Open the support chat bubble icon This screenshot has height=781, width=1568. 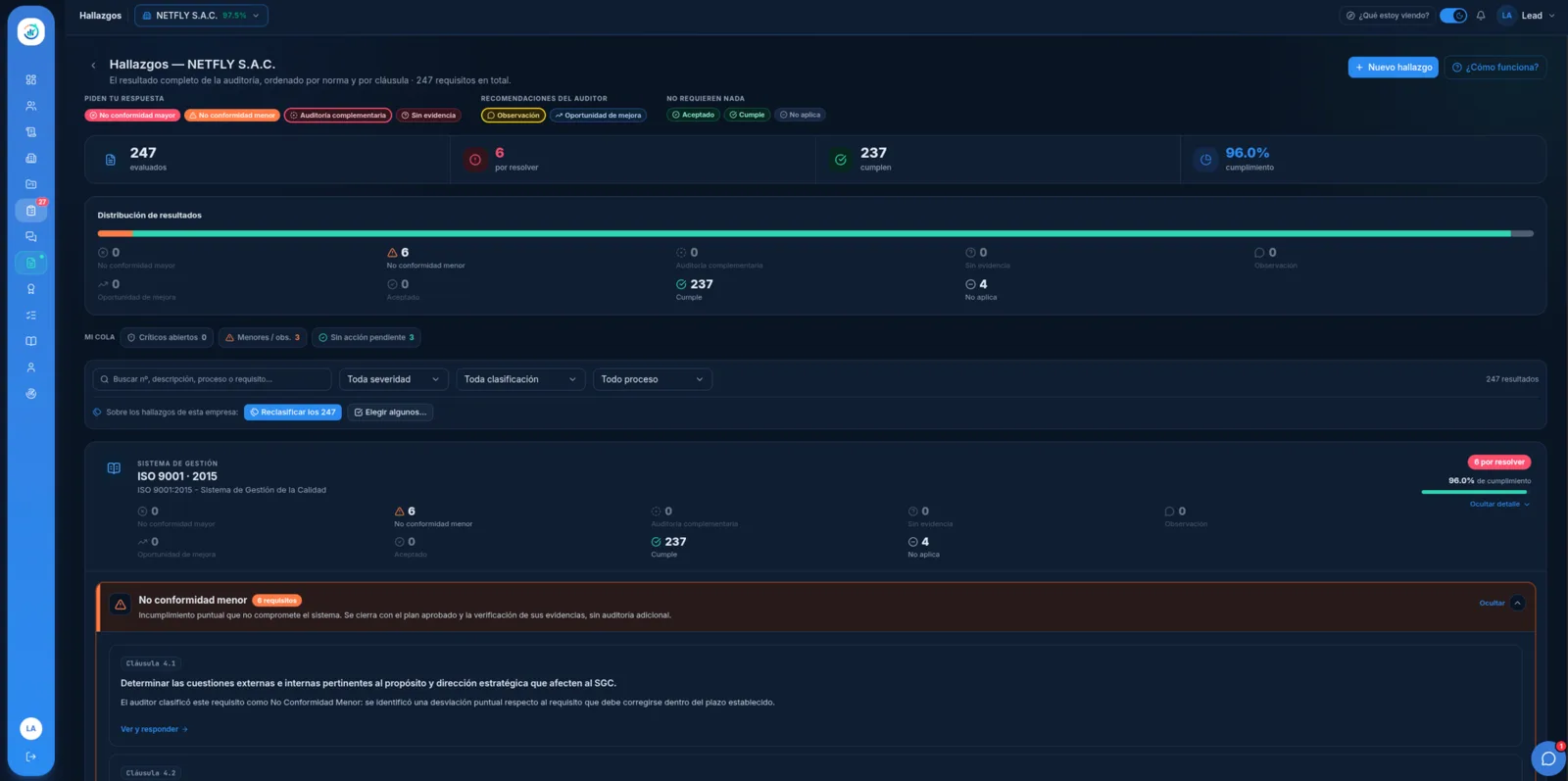(1548, 758)
